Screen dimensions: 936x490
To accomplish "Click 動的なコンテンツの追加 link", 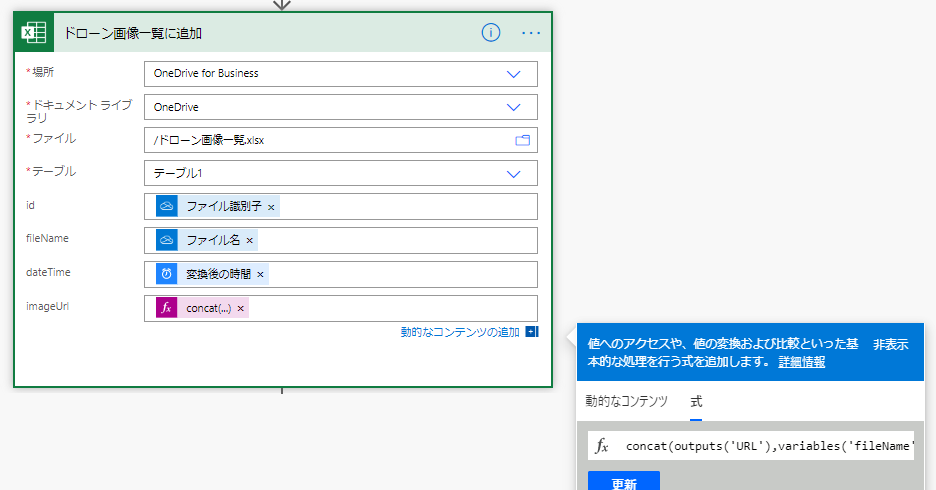I will [x=460, y=332].
